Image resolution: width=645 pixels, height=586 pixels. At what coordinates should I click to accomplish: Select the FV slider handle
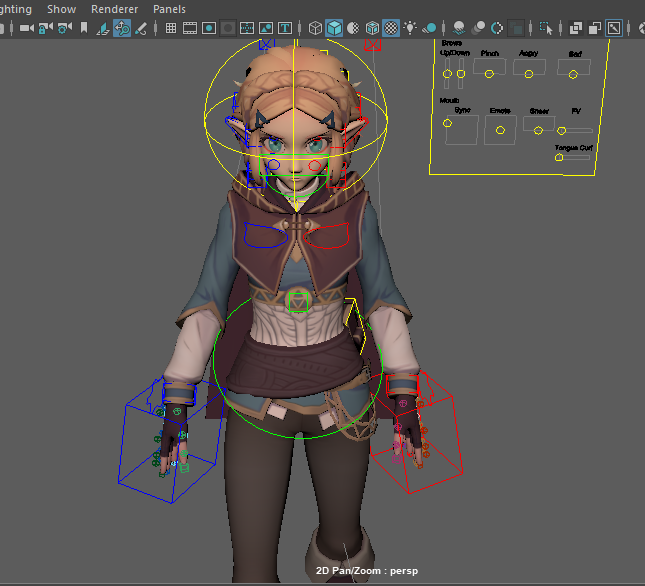pyautogui.click(x=561, y=131)
